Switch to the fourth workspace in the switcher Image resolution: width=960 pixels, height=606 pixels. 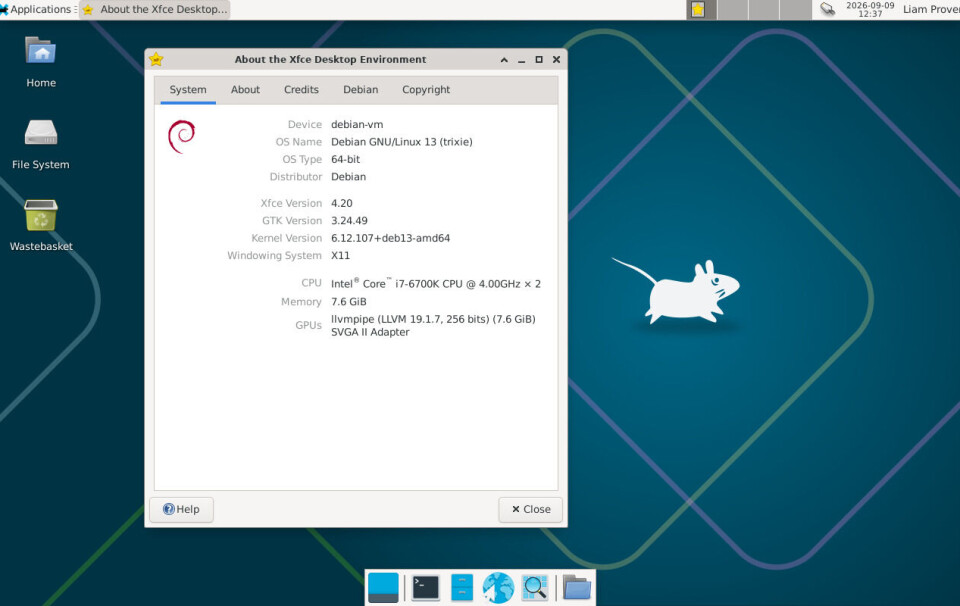796,9
